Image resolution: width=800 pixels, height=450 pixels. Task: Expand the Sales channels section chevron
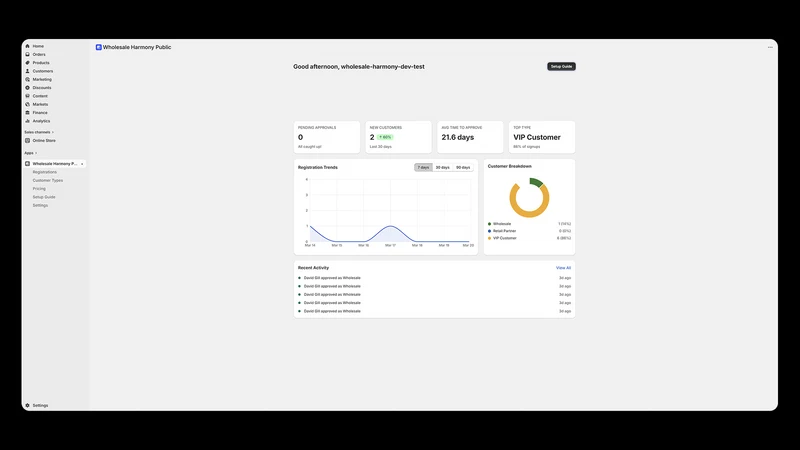pos(53,132)
